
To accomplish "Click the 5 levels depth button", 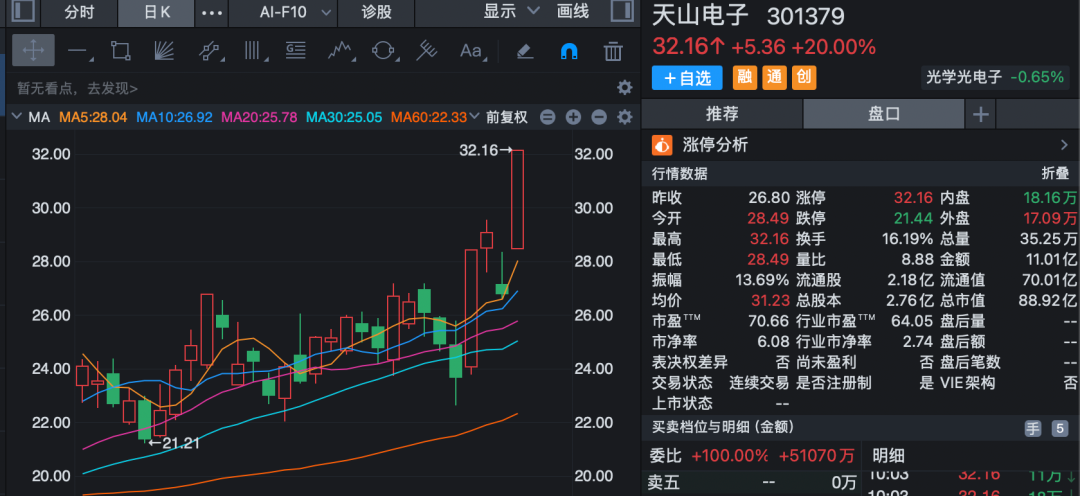I will 1059,428.
